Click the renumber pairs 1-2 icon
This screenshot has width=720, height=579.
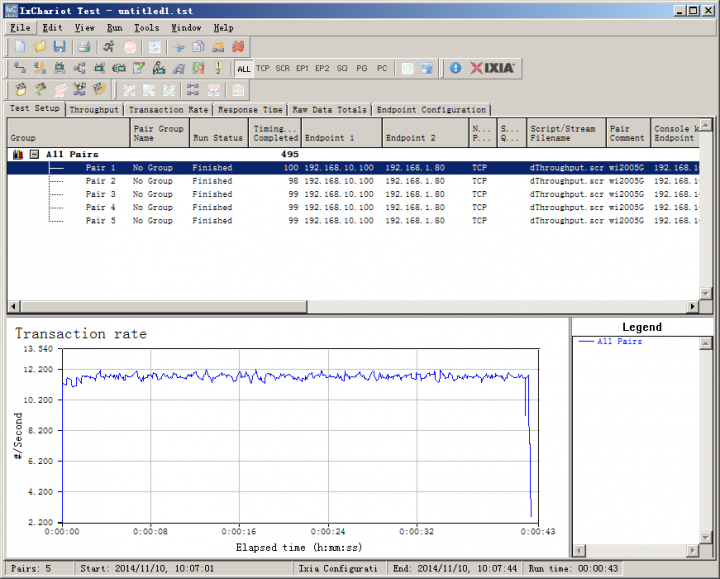218,68
